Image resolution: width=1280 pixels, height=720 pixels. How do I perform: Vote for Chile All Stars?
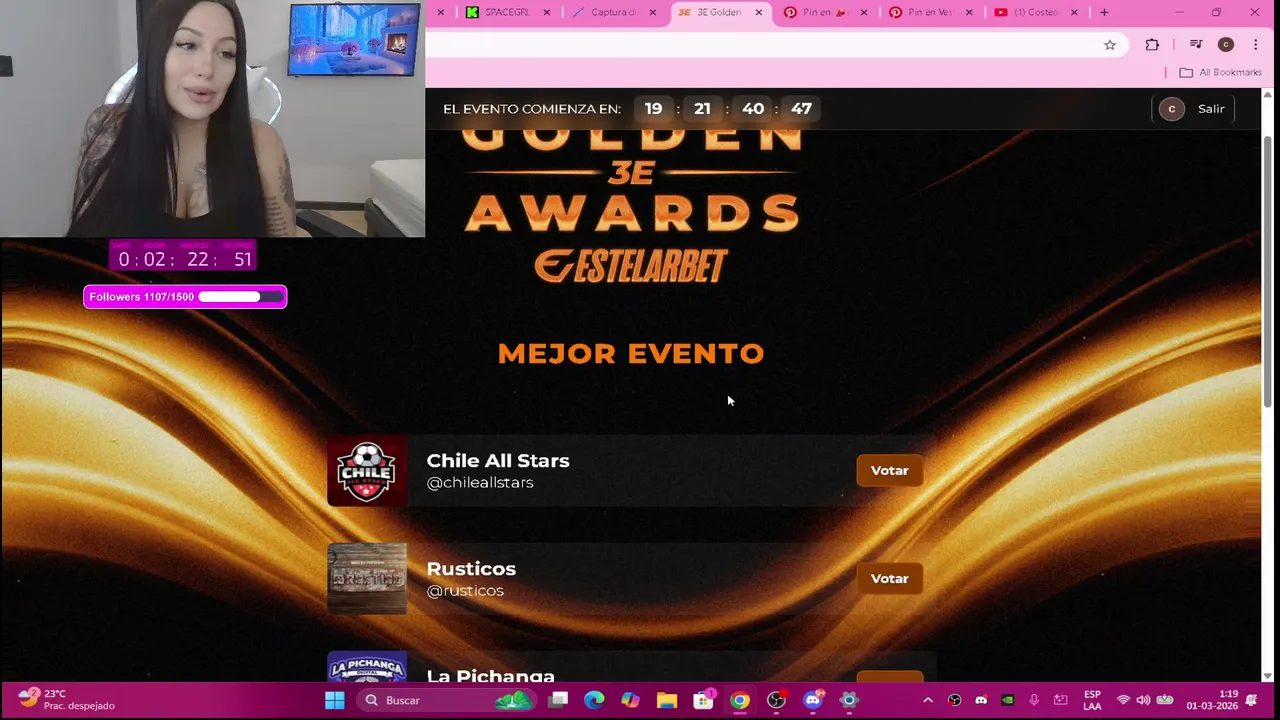coord(889,470)
